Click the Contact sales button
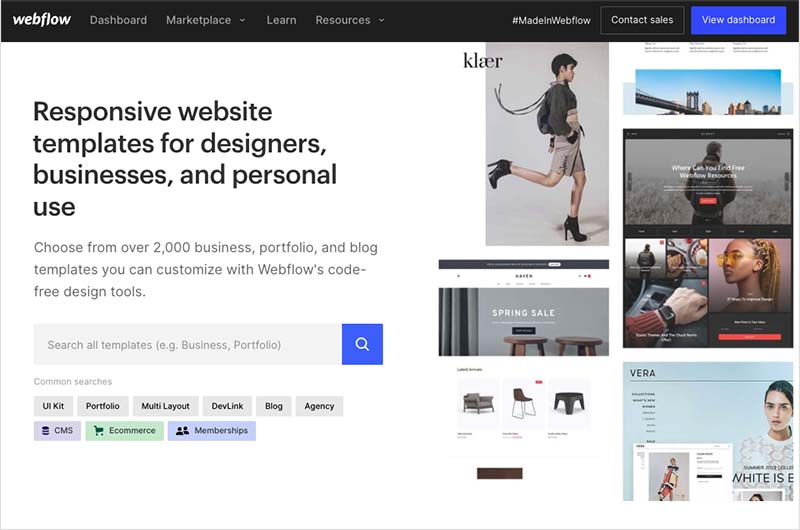 642,20
